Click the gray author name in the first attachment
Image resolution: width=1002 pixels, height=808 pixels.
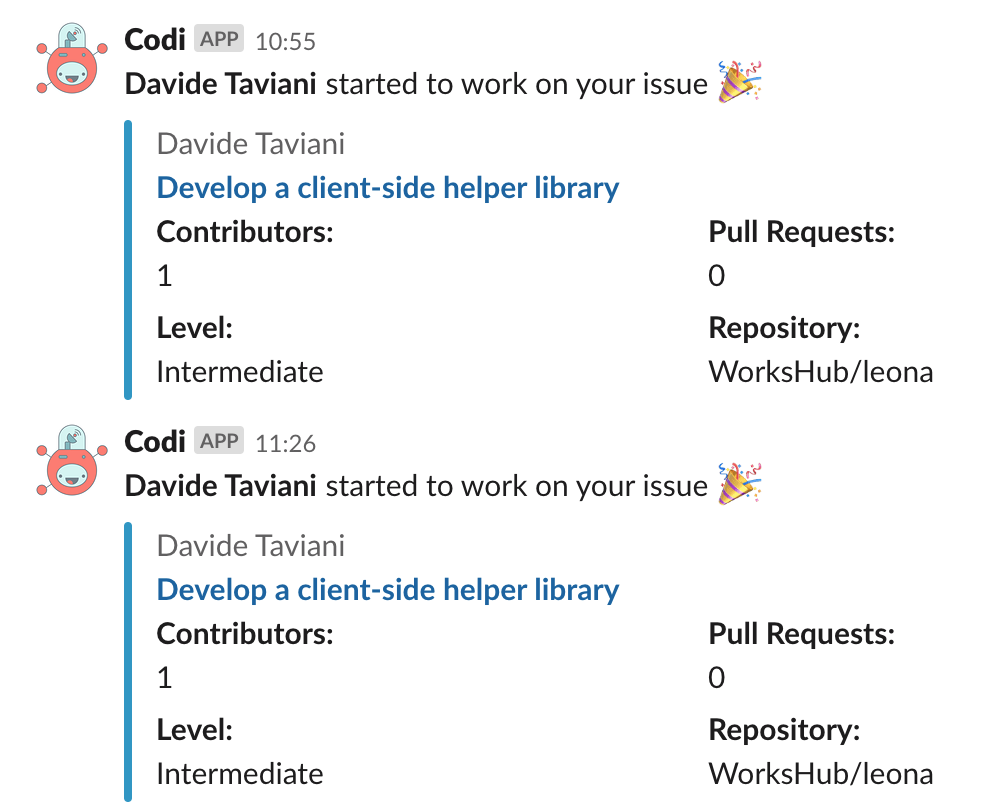tap(251, 144)
